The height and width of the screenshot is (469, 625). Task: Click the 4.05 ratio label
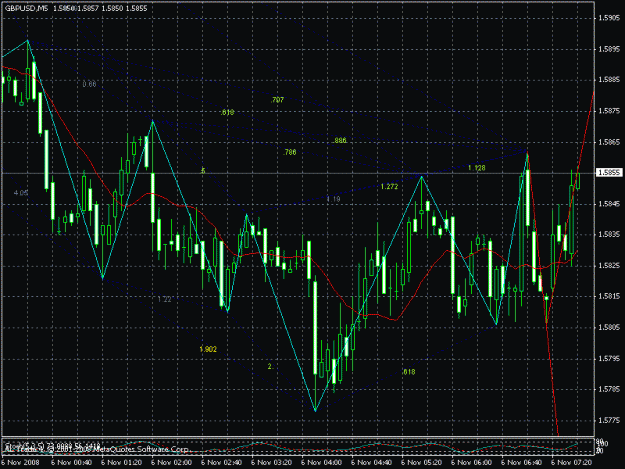pos(21,193)
